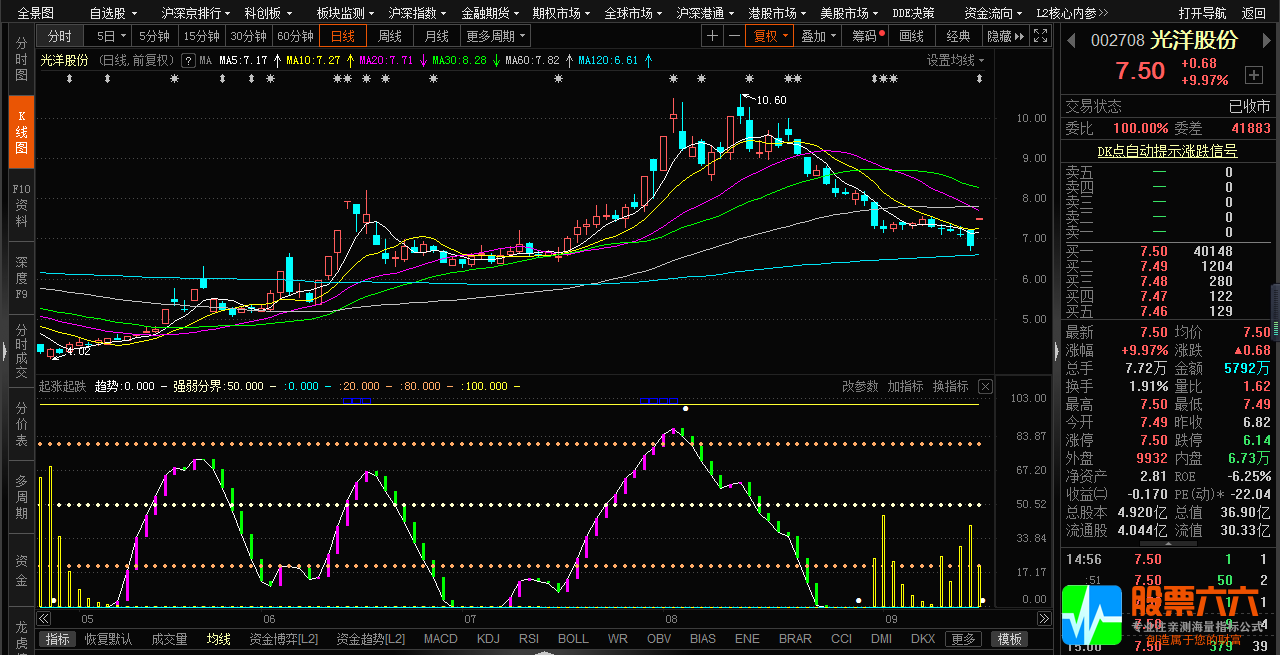Expand 板块监测 menu
This screenshot has height=655, width=1280.
coord(343,13)
